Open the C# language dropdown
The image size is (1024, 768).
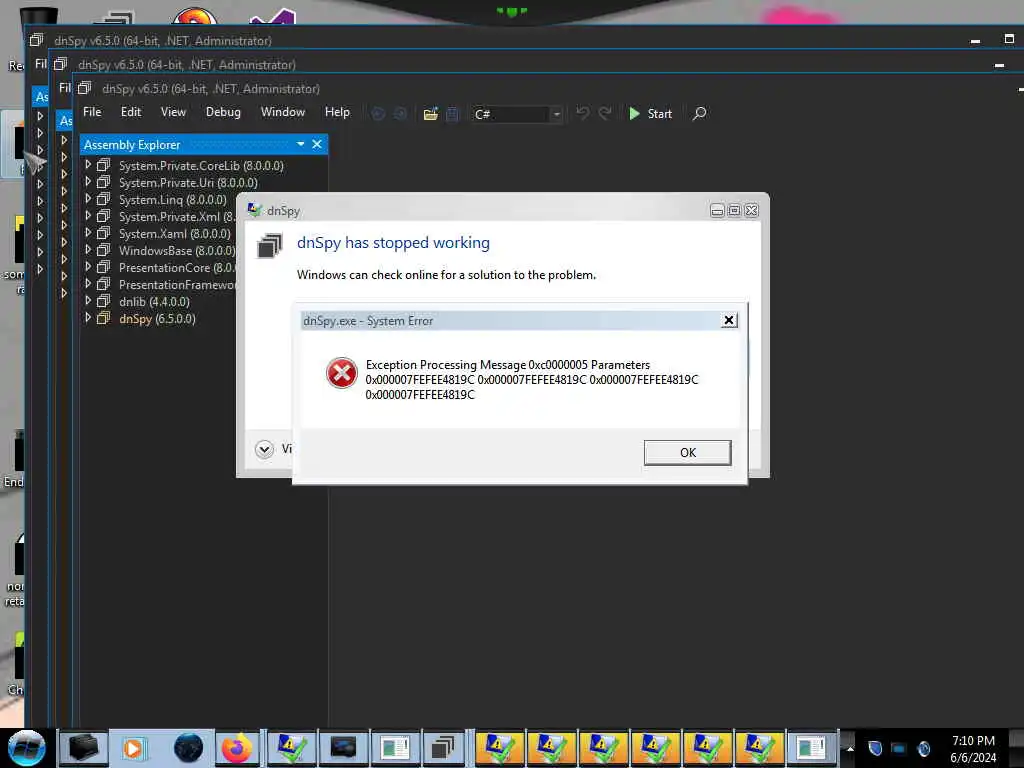pos(556,114)
